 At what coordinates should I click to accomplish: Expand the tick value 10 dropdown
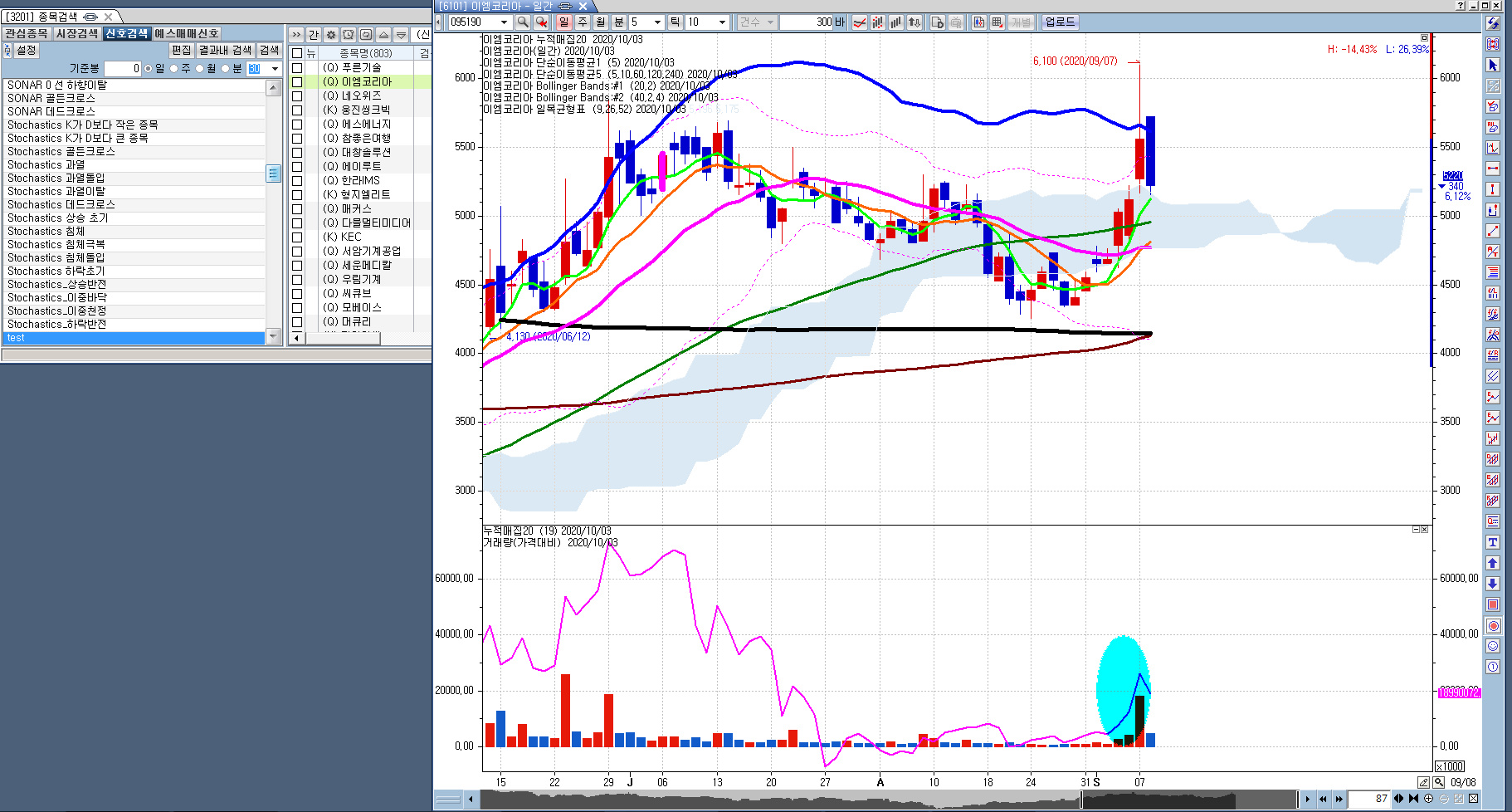(721, 22)
